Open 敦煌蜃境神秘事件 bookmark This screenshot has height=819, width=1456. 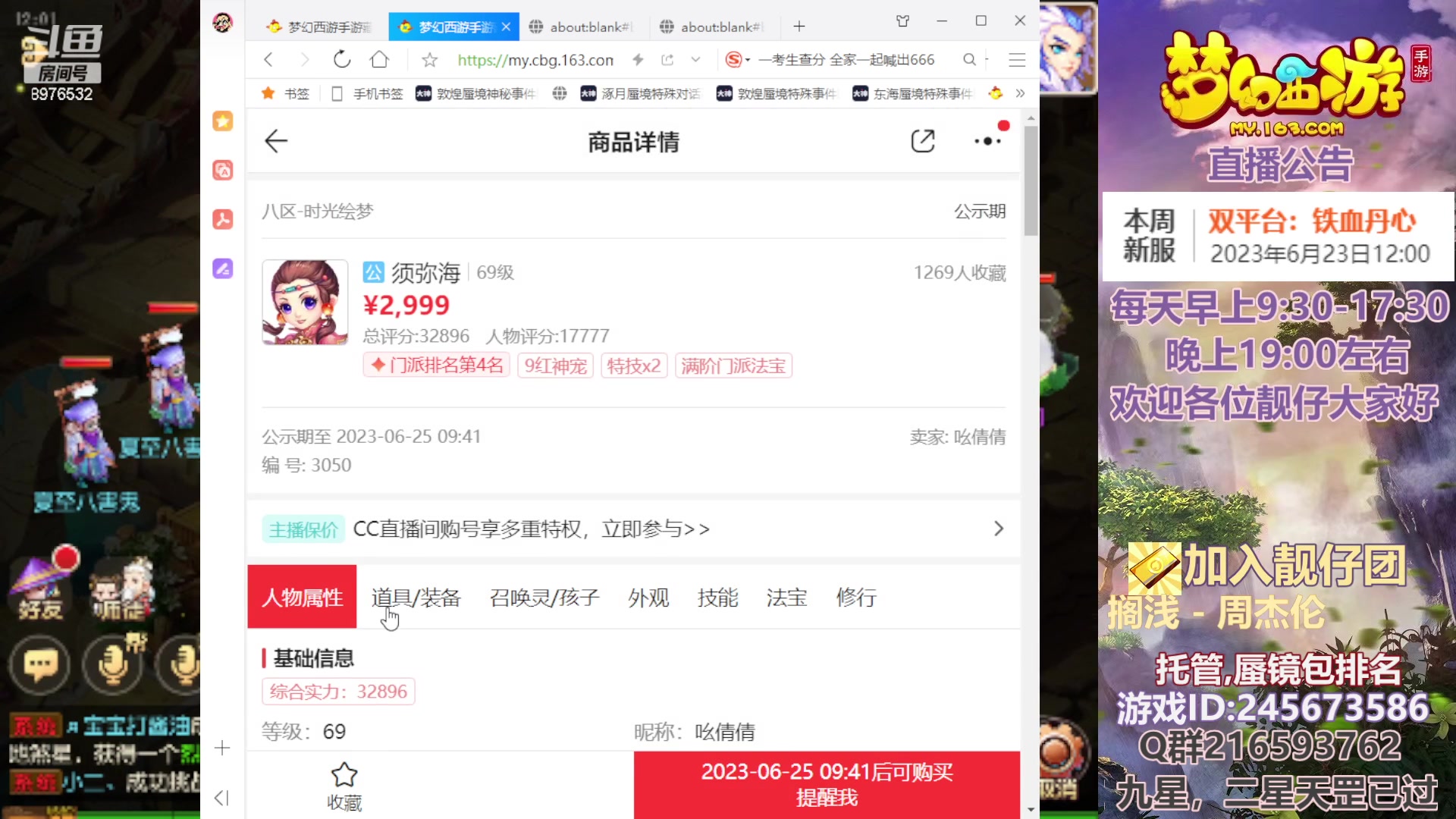click(x=475, y=93)
